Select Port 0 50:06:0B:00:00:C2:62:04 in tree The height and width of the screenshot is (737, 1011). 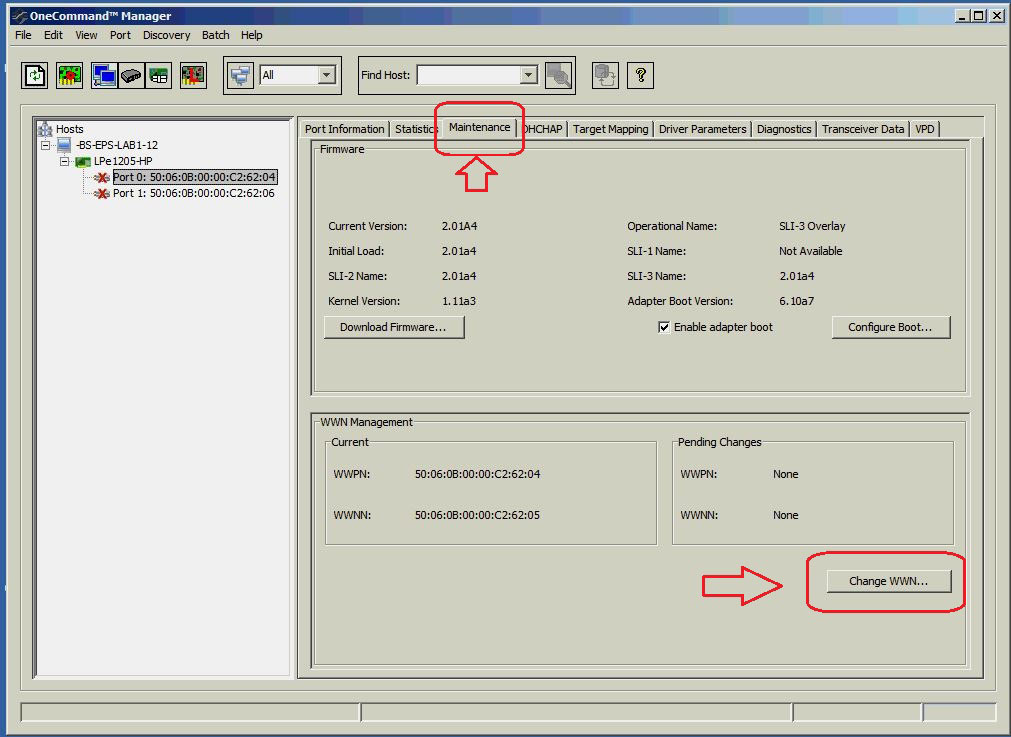[x=195, y=177]
